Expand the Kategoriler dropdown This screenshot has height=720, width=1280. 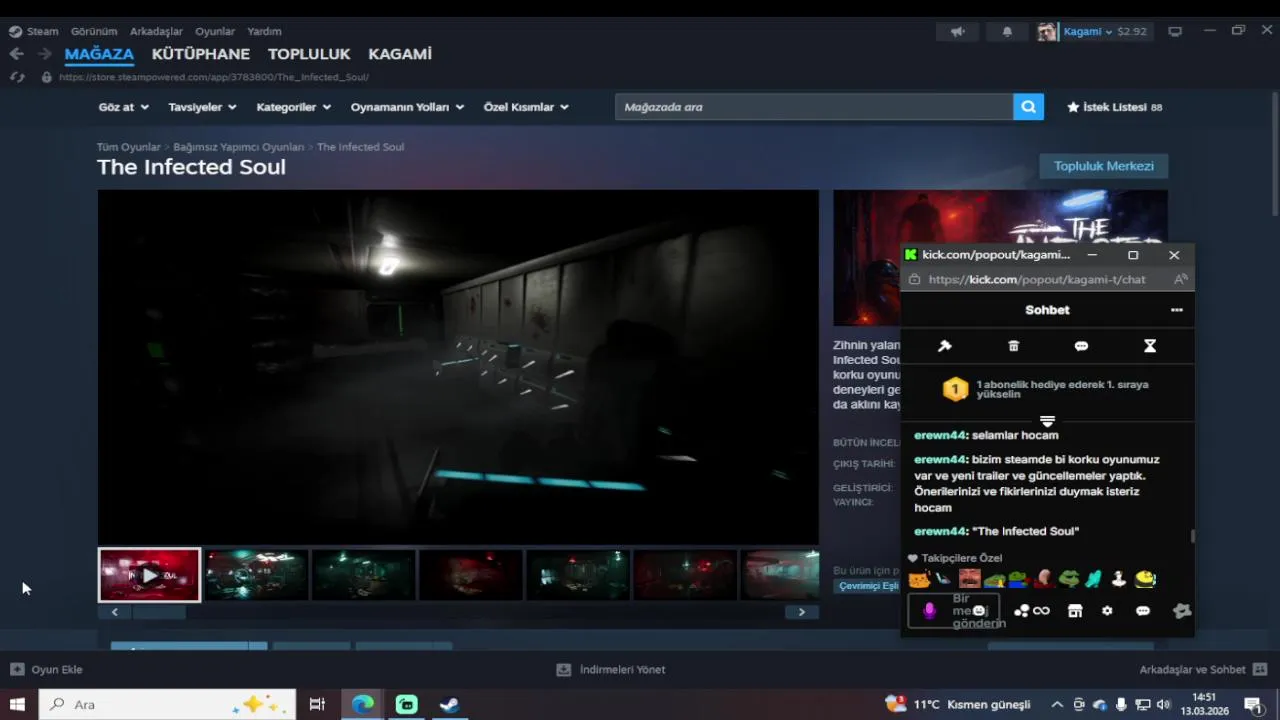pos(293,107)
